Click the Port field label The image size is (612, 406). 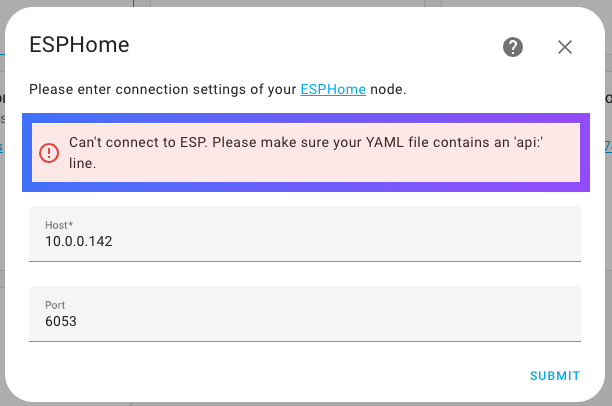click(x=55, y=305)
